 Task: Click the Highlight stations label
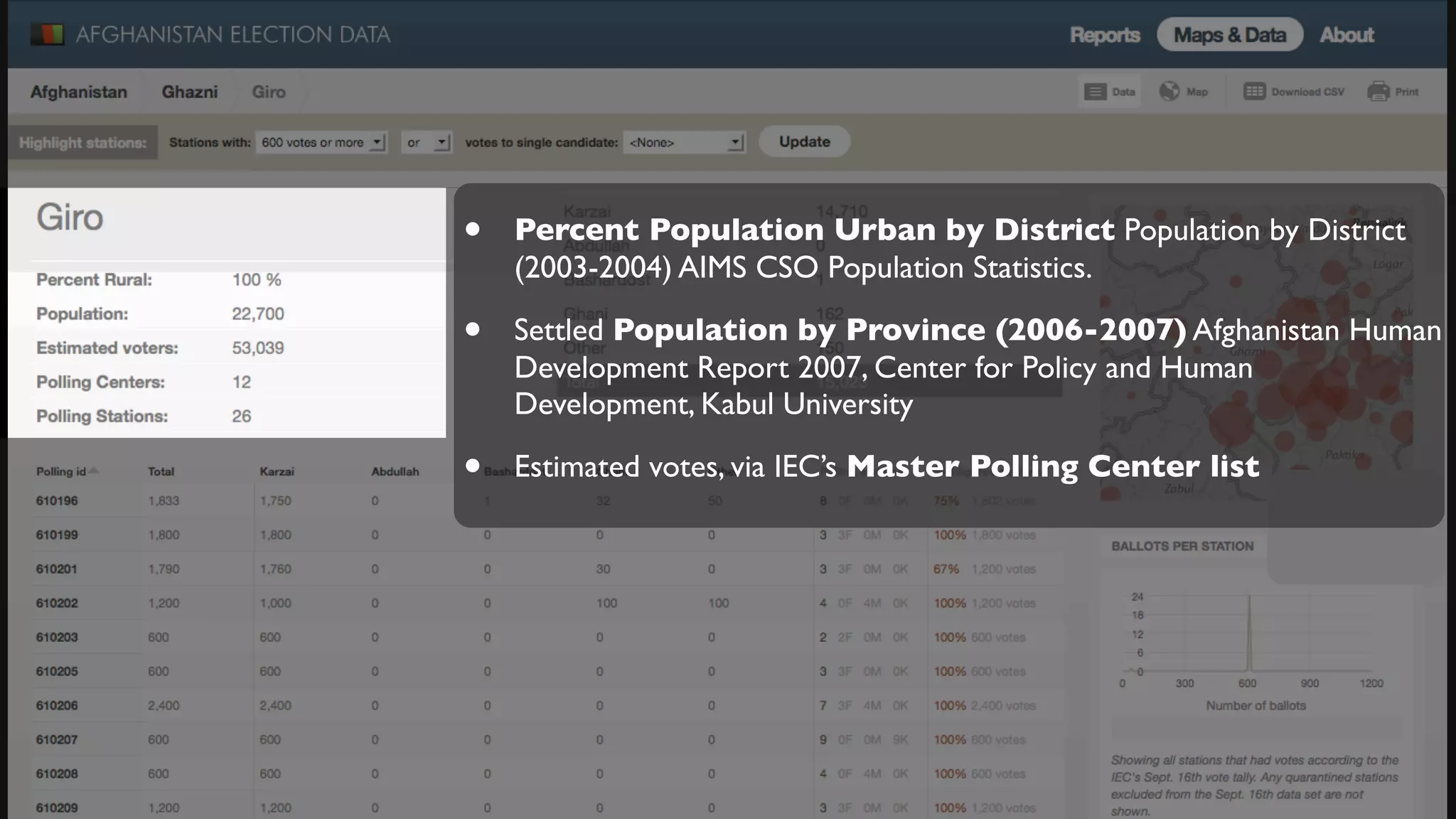tap(82, 142)
